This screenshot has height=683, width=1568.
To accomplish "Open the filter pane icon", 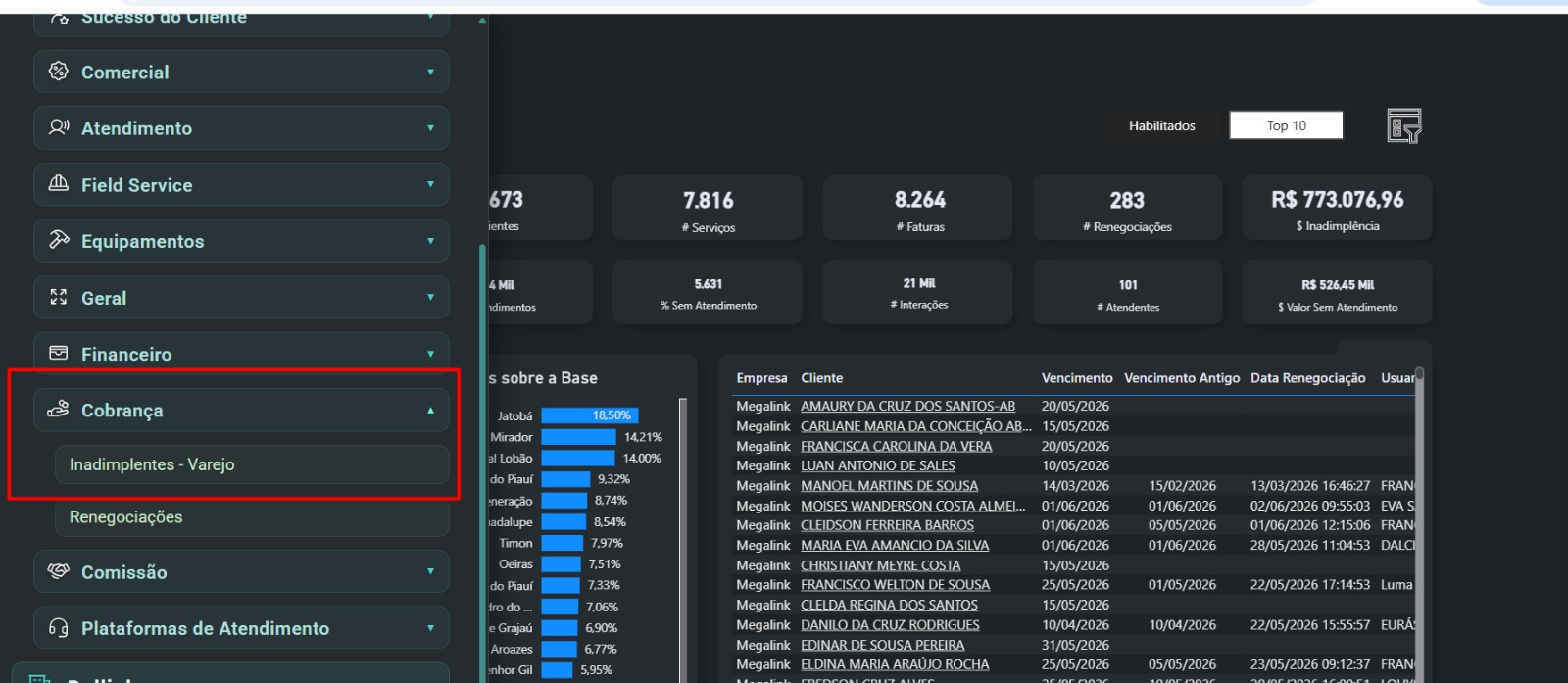I will 1404,125.
